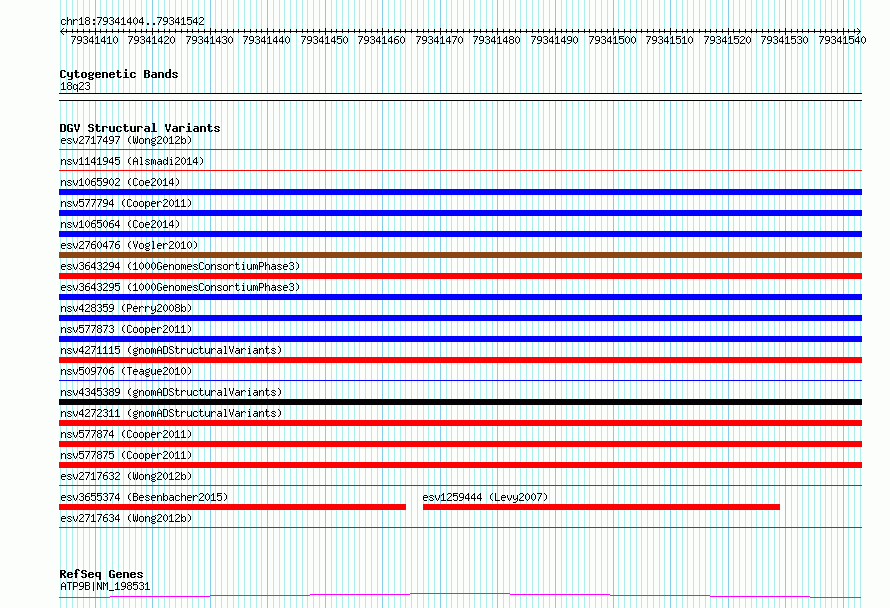
Task: Click ruler position 79341540
Action: (x=842, y=40)
